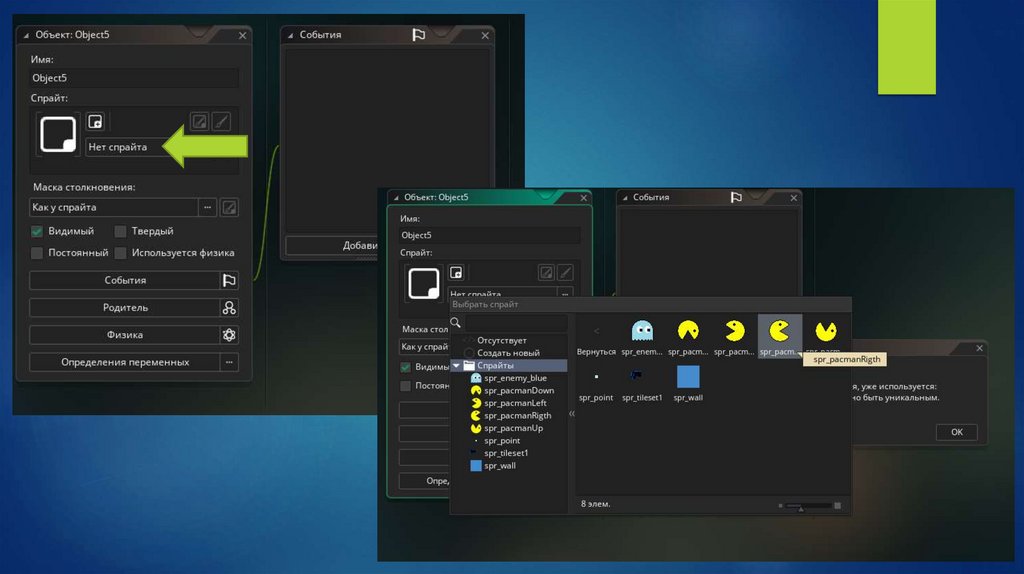Toggle the Видимый checkbox in left panel
Image resolution: width=1024 pixels, height=574 pixels.
pos(37,231)
